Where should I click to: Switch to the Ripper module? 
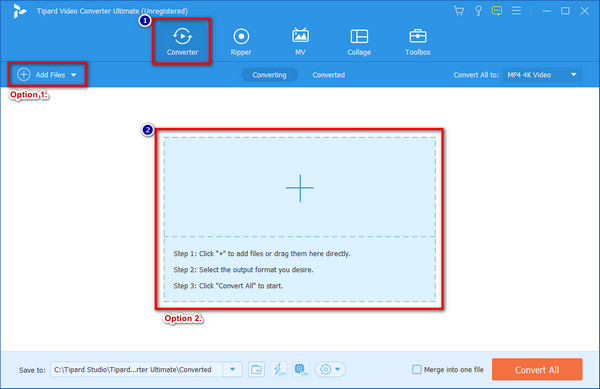coord(241,42)
